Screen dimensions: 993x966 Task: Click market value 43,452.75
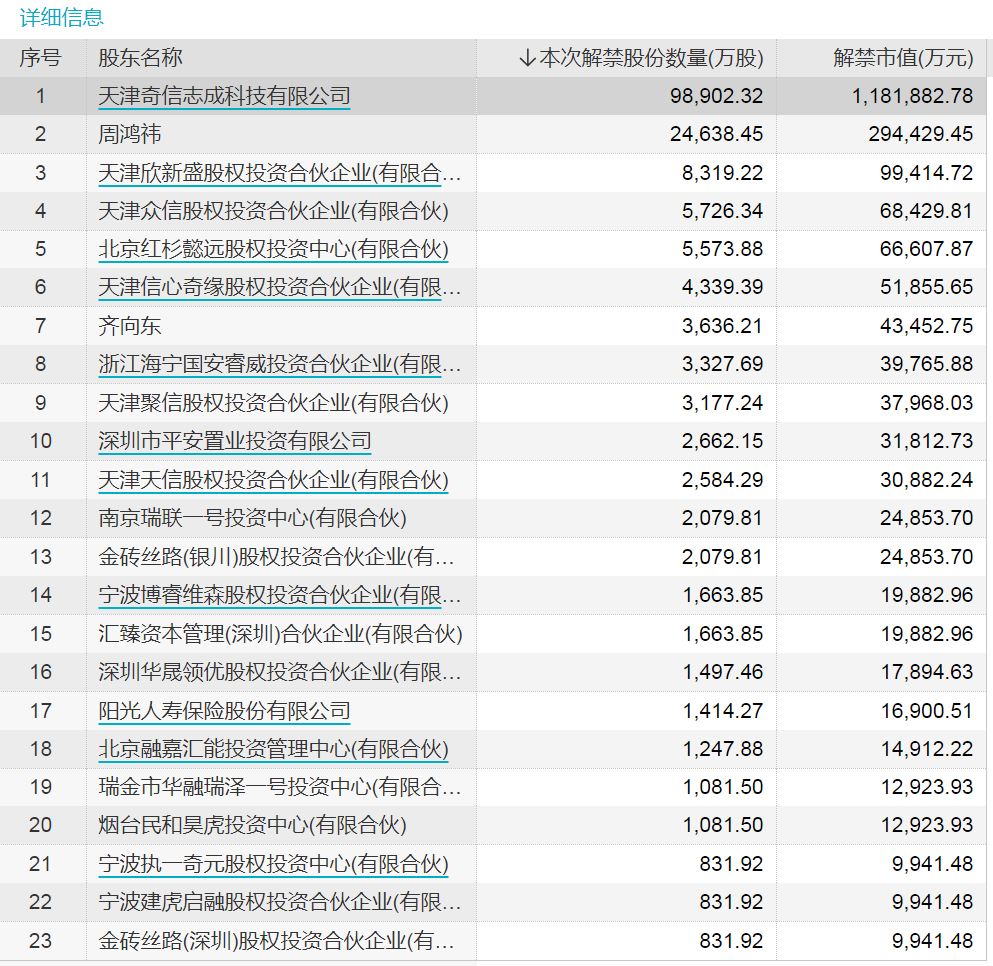927,326
